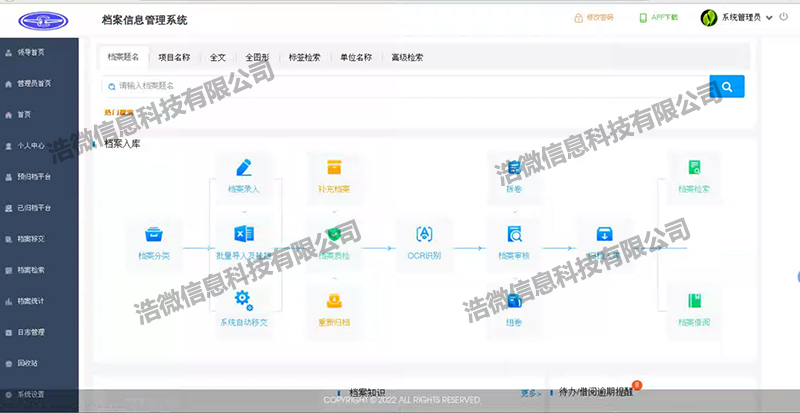Open the 拆卷 icon
Image resolution: width=800 pixels, height=413 pixels.
pyautogui.click(x=514, y=167)
